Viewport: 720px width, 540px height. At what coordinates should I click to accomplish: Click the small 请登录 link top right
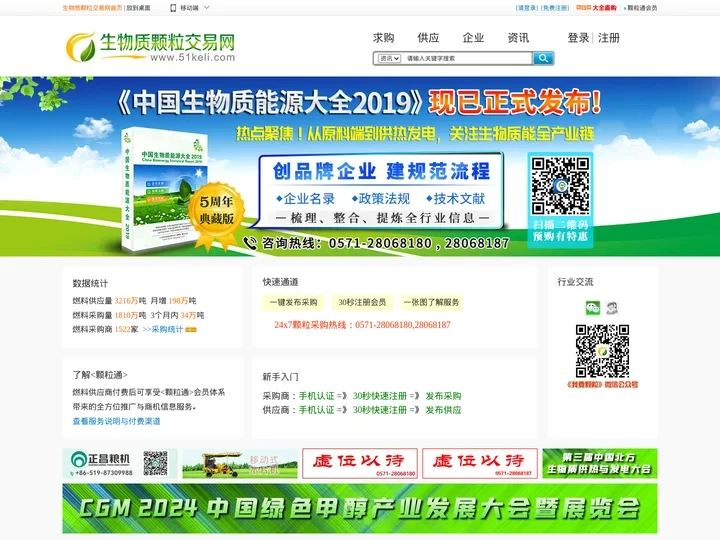(527, 8)
